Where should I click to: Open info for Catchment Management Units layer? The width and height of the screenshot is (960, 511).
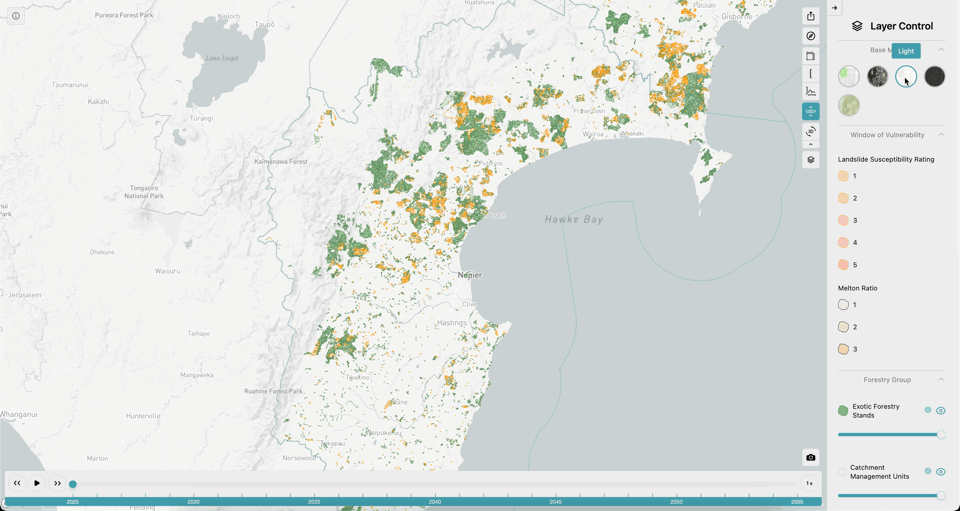tap(928, 471)
